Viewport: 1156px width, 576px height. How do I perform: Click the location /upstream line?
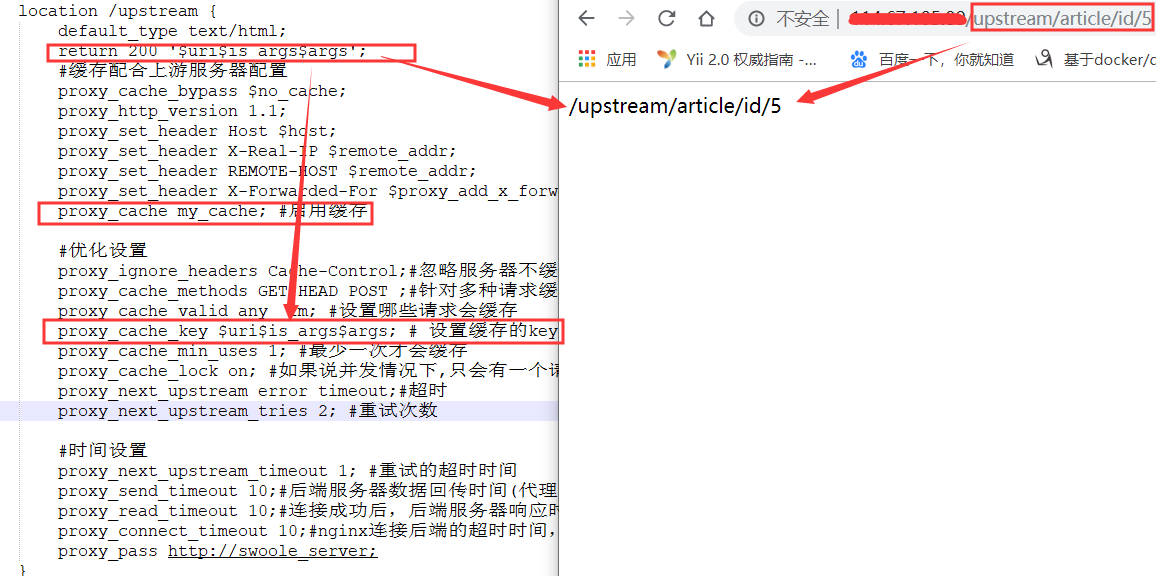[116, 11]
